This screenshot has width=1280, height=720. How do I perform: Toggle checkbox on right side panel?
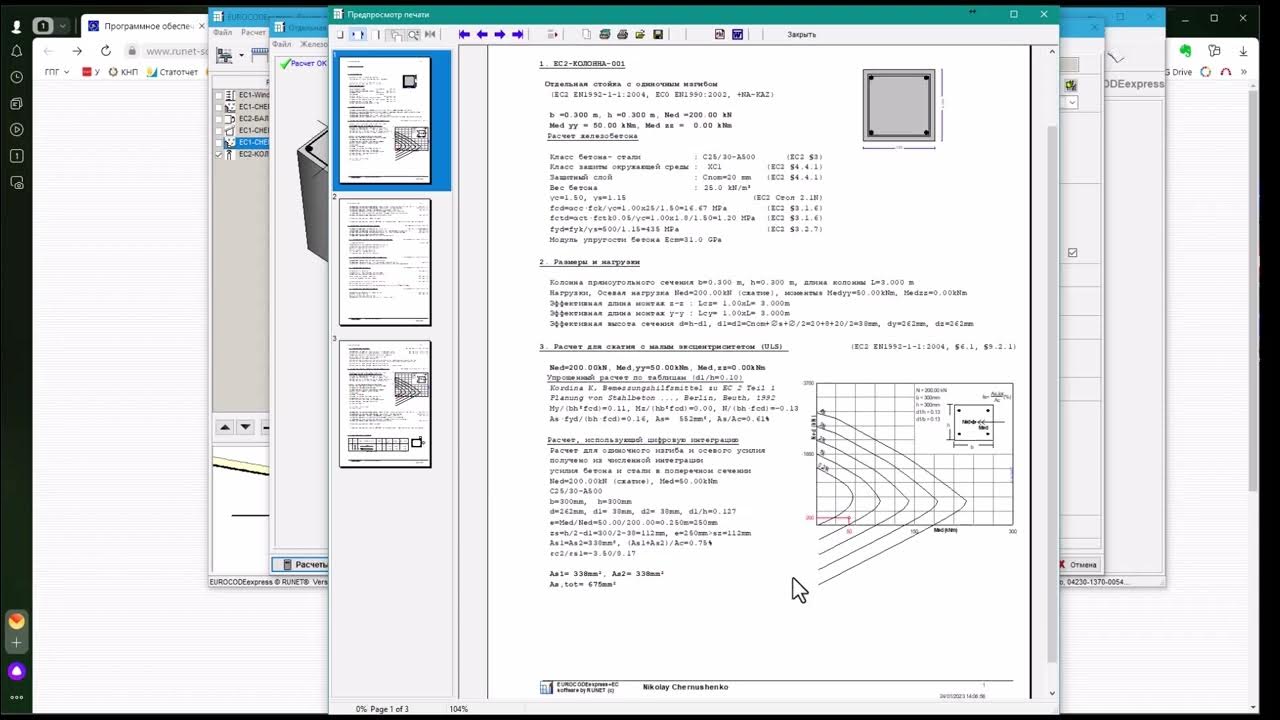point(1072,253)
